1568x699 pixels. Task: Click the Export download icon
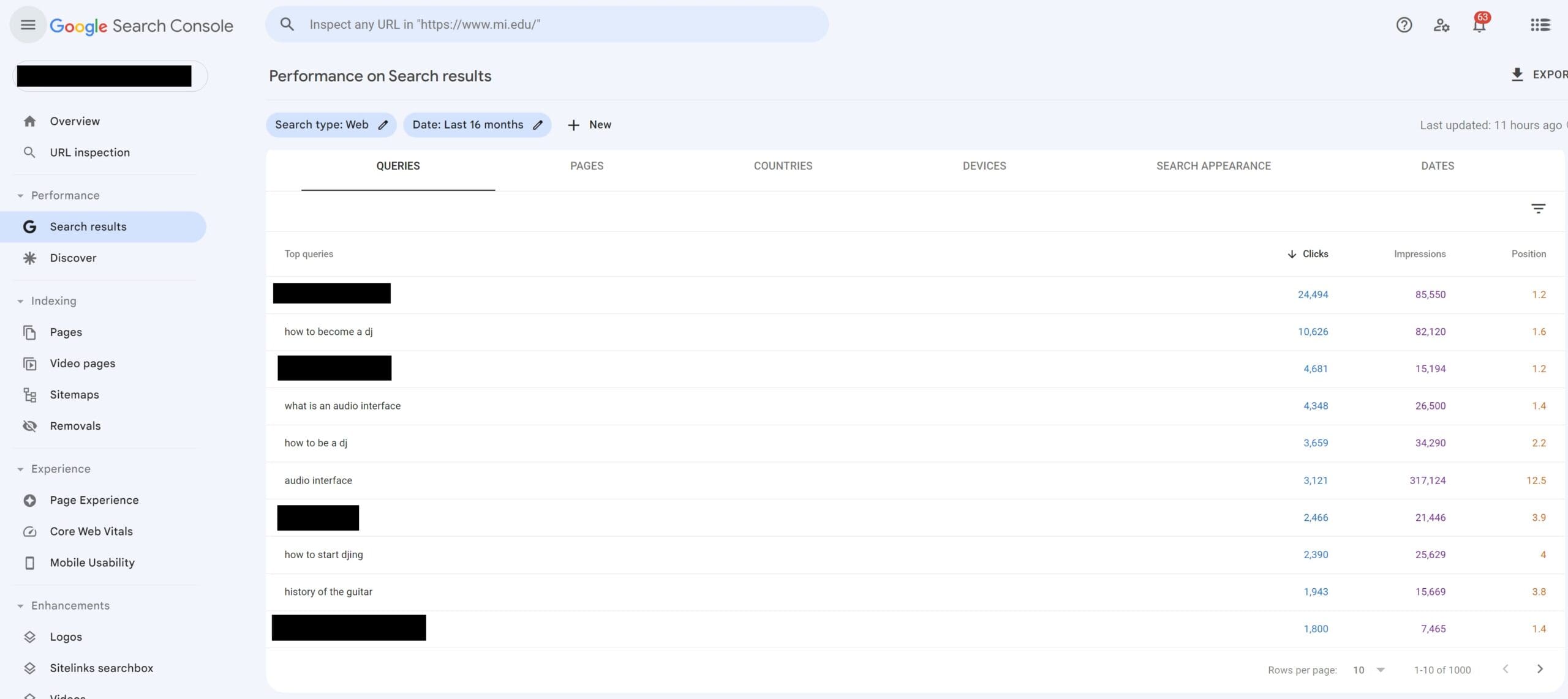[1517, 75]
